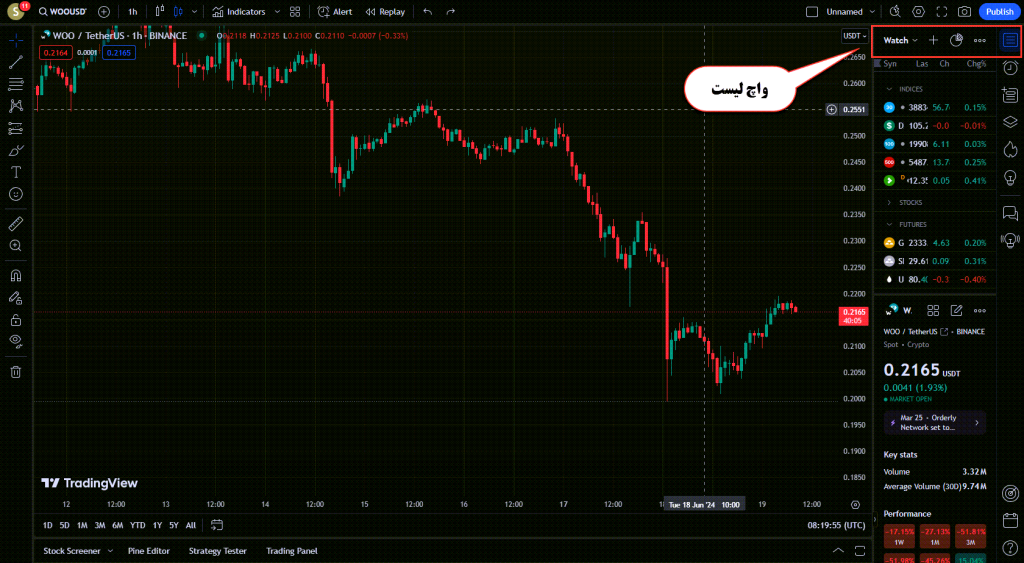Collapse the right widget bar arrow
Viewport: 1024px width, 563px height.
click(x=875, y=520)
